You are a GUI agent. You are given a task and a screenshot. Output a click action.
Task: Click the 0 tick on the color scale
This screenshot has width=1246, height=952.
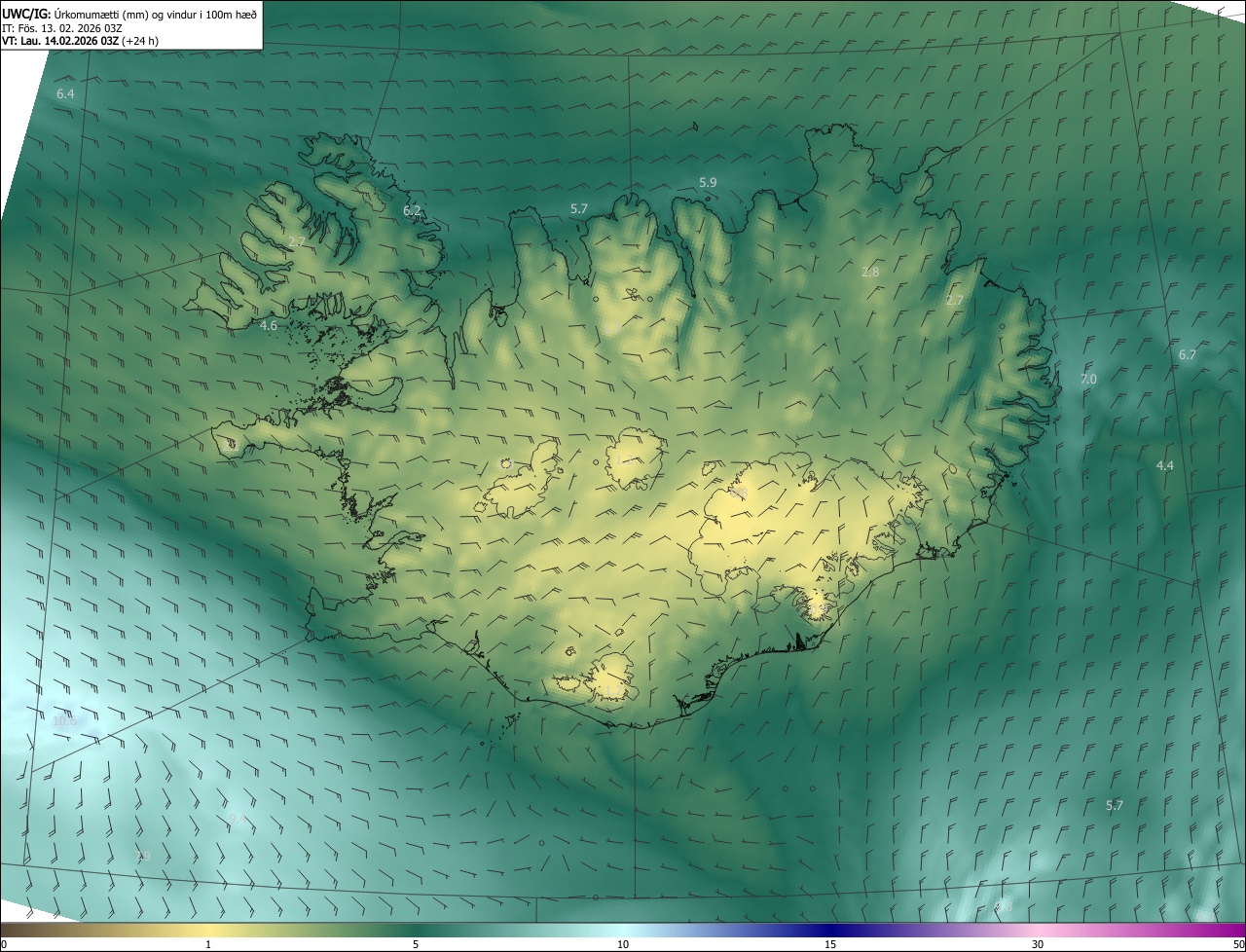4,944
